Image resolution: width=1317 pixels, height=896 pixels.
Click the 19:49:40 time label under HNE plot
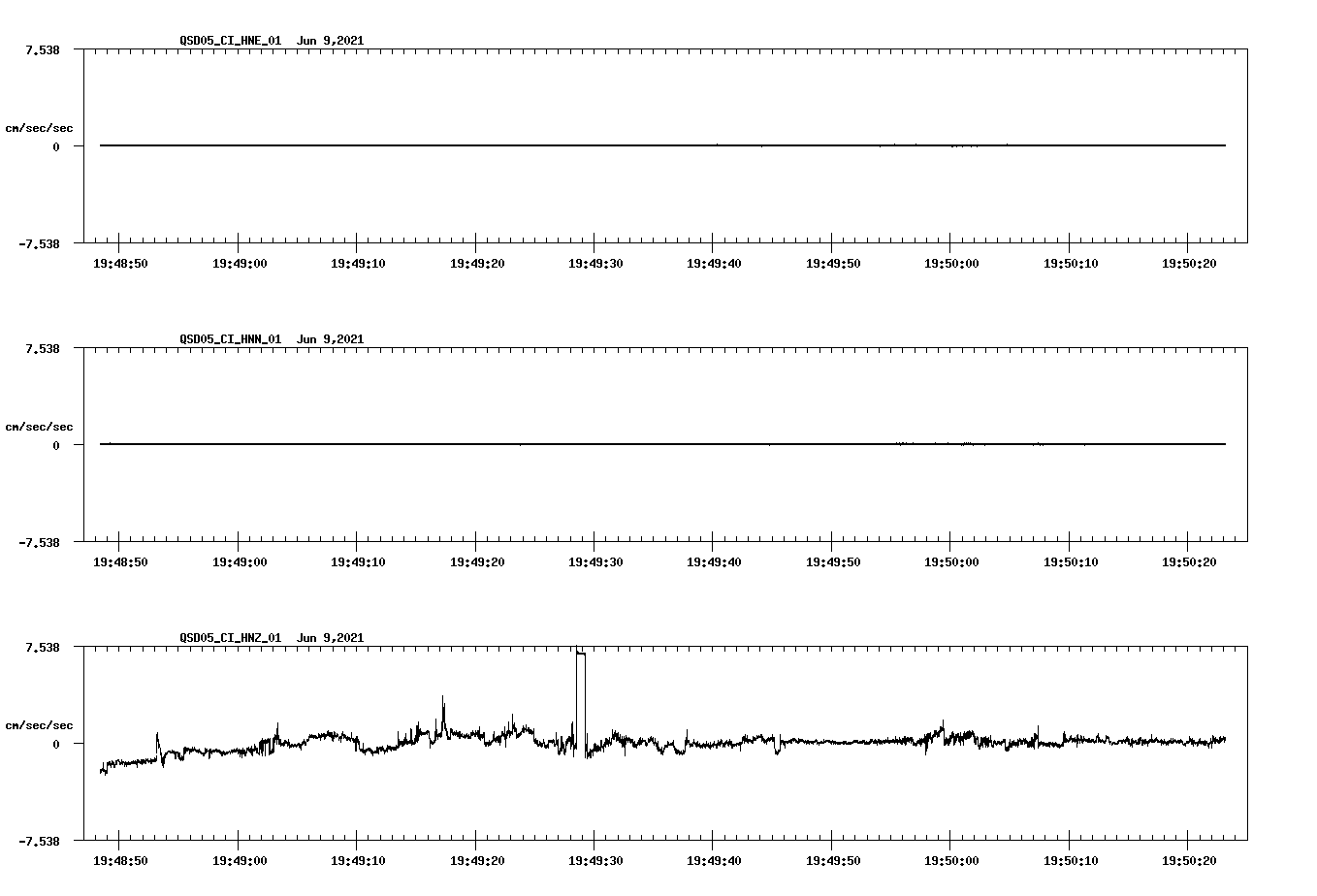(x=714, y=264)
